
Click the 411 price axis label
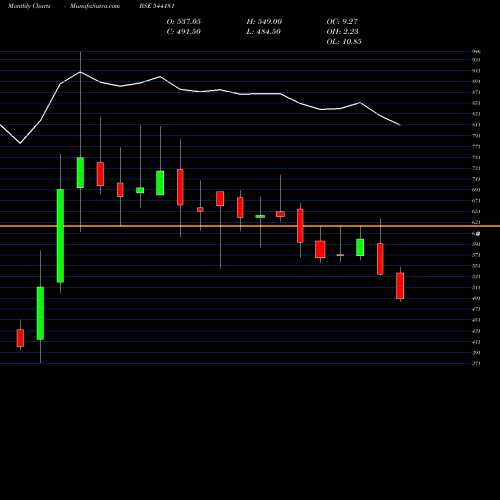pyautogui.click(x=476, y=342)
